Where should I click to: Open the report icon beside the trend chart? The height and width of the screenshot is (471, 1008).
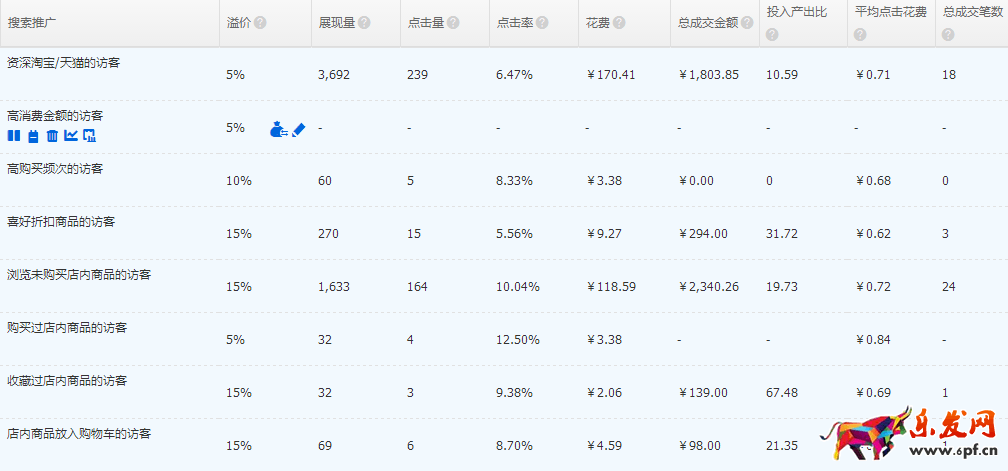point(89,136)
